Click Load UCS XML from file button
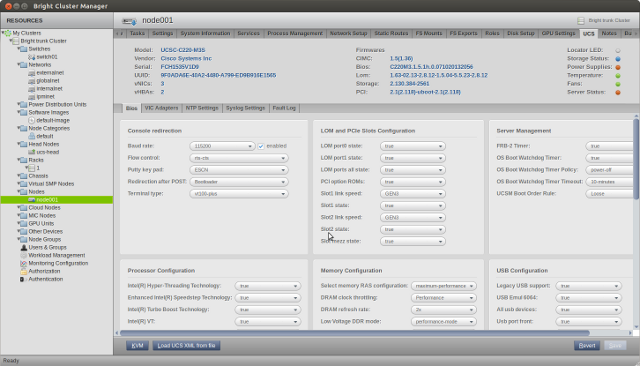The height and width of the screenshot is (366, 640). click(186, 346)
